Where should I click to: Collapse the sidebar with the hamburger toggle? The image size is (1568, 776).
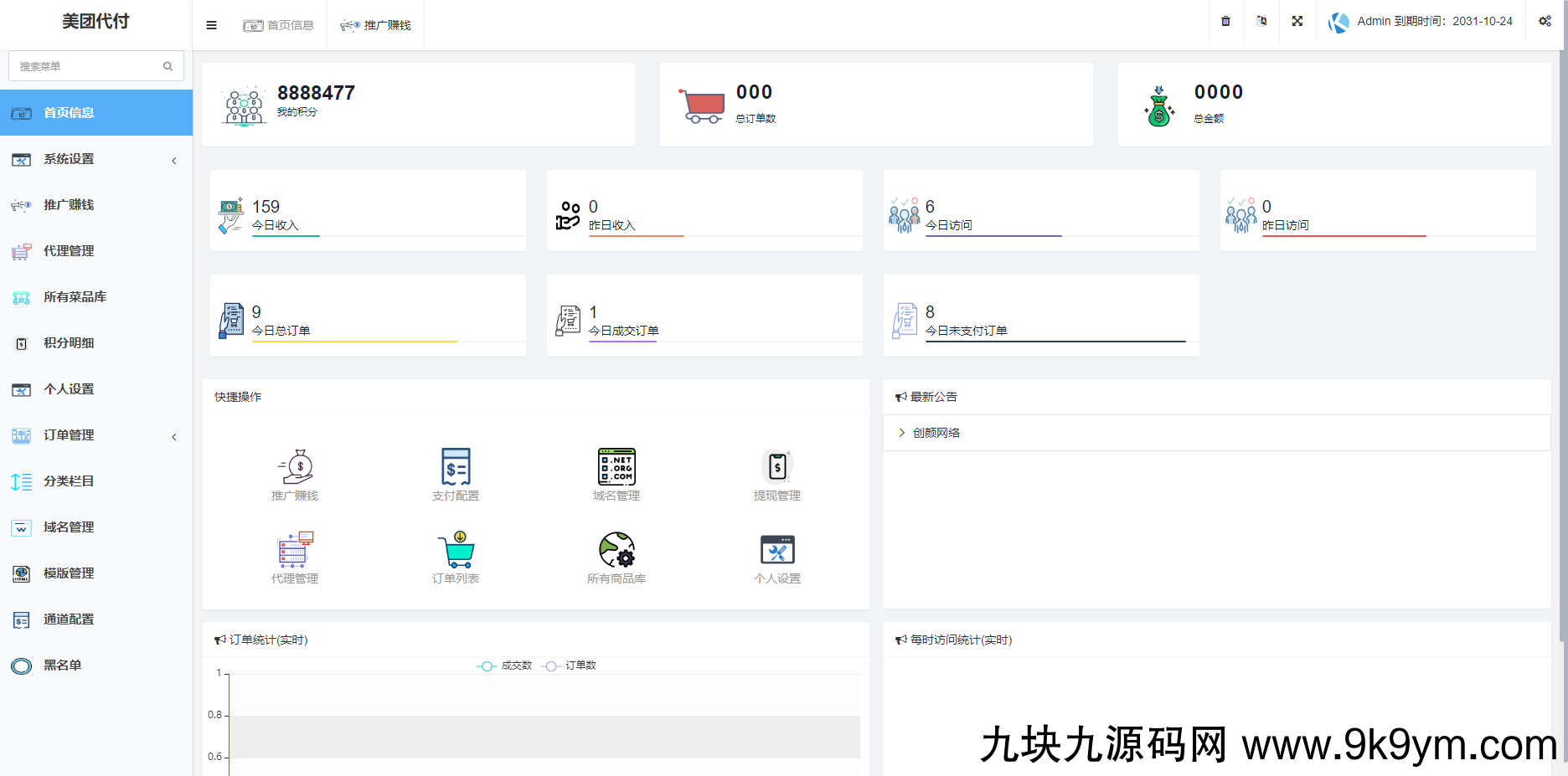210,25
